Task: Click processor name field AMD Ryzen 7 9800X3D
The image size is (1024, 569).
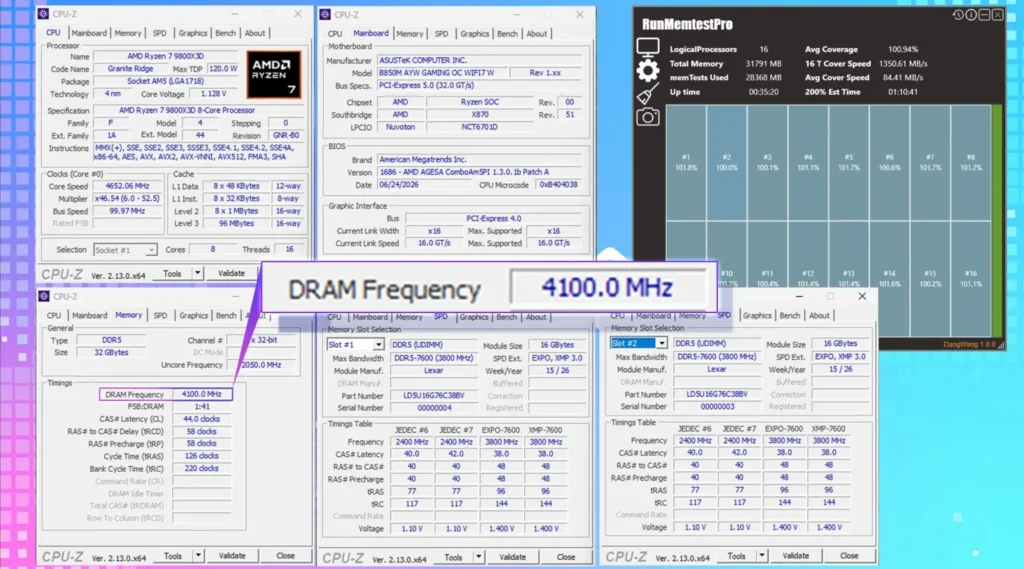Action: [x=166, y=56]
